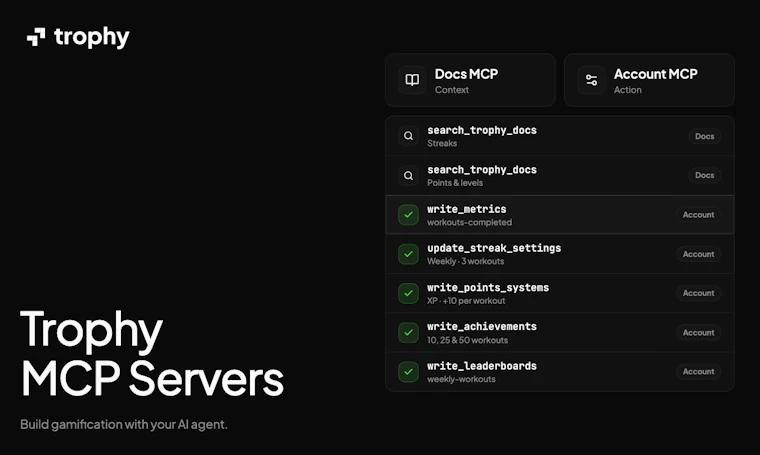The width and height of the screenshot is (760, 455).
Task: Open the Account MCP card
Action: point(649,80)
